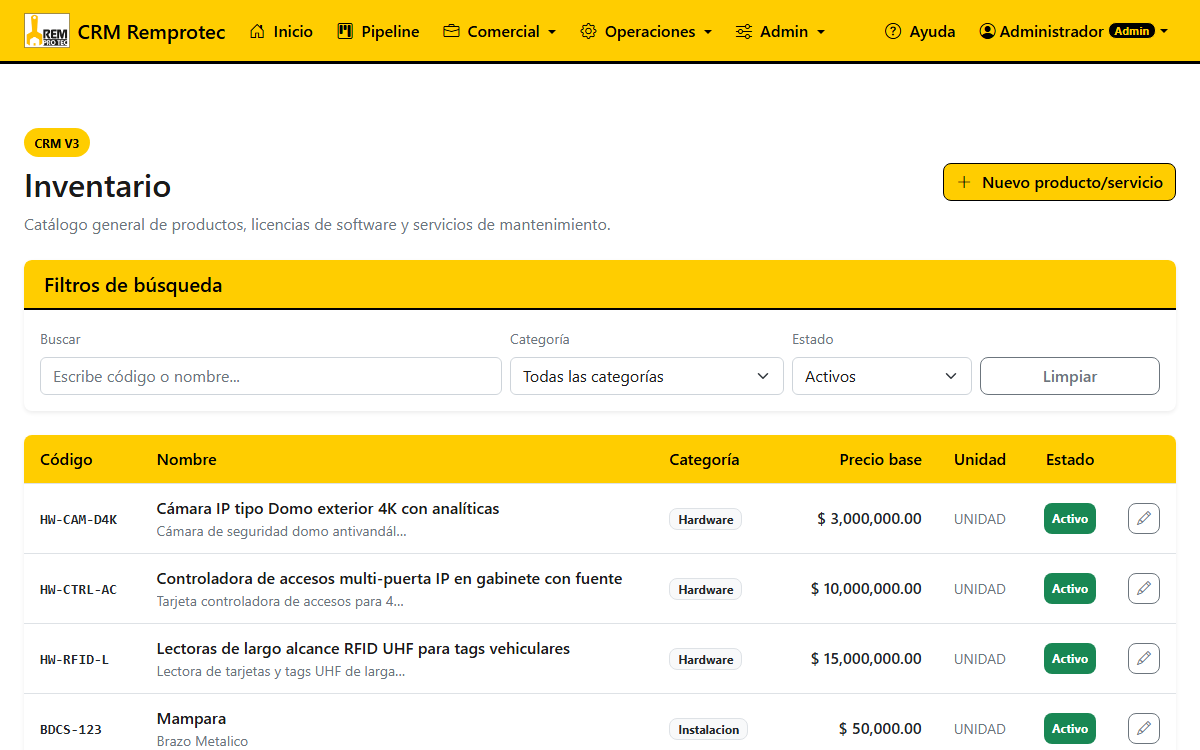Click the yellow Admin role badge
The height and width of the screenshot is (750, 1200).
1132,31
